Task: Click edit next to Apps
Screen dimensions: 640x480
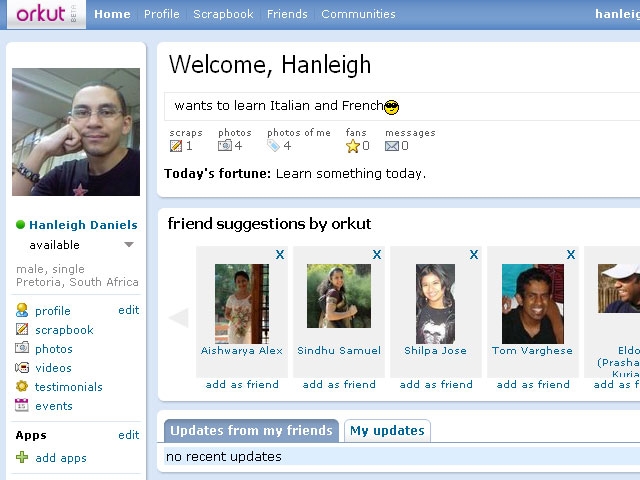Action: pos(129,435)
